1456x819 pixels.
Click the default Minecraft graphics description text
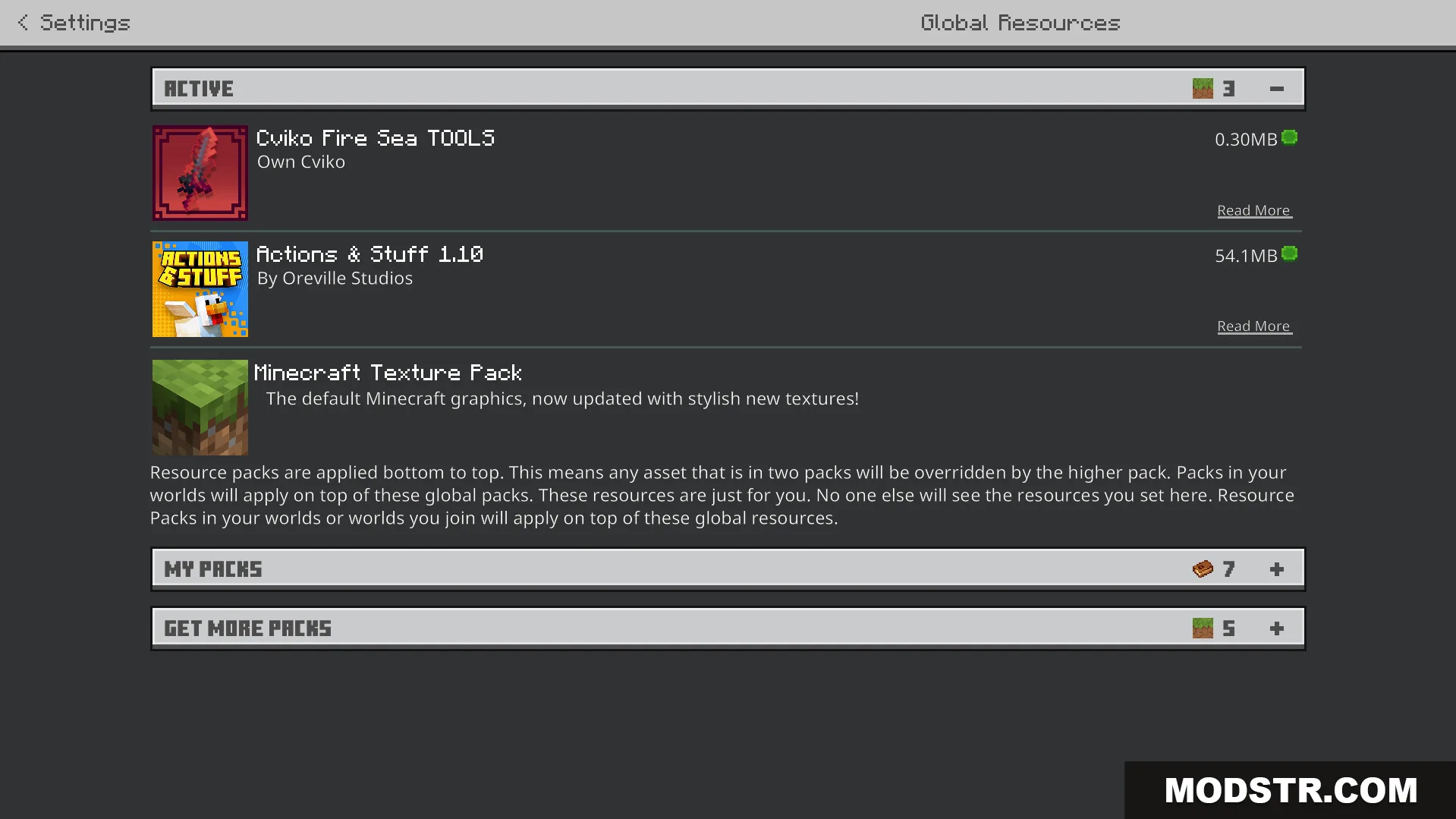pyautogui.click(x=562, y=399)
